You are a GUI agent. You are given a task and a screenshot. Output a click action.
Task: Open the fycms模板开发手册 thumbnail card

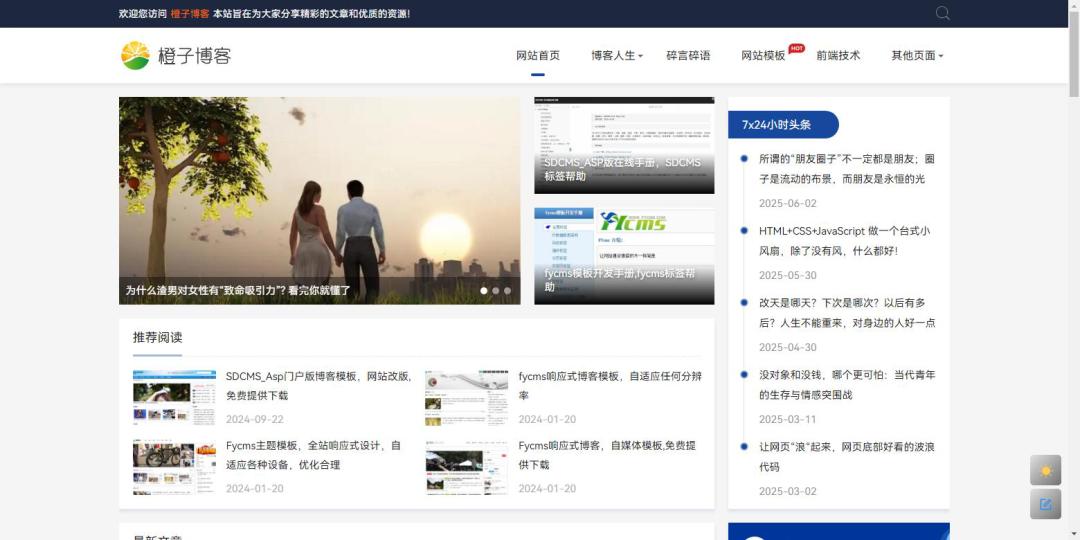pyautogui.click(x=624, y=256)
